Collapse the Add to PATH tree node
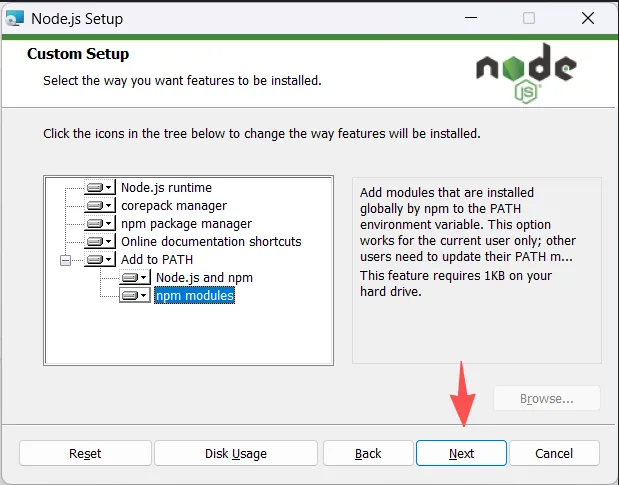The image size is (619, 485). 66,260
